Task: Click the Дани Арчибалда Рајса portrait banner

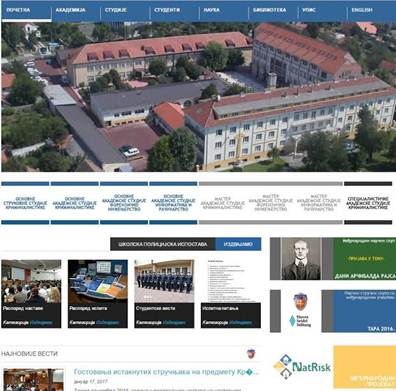Action: click(x=333, y=259)
